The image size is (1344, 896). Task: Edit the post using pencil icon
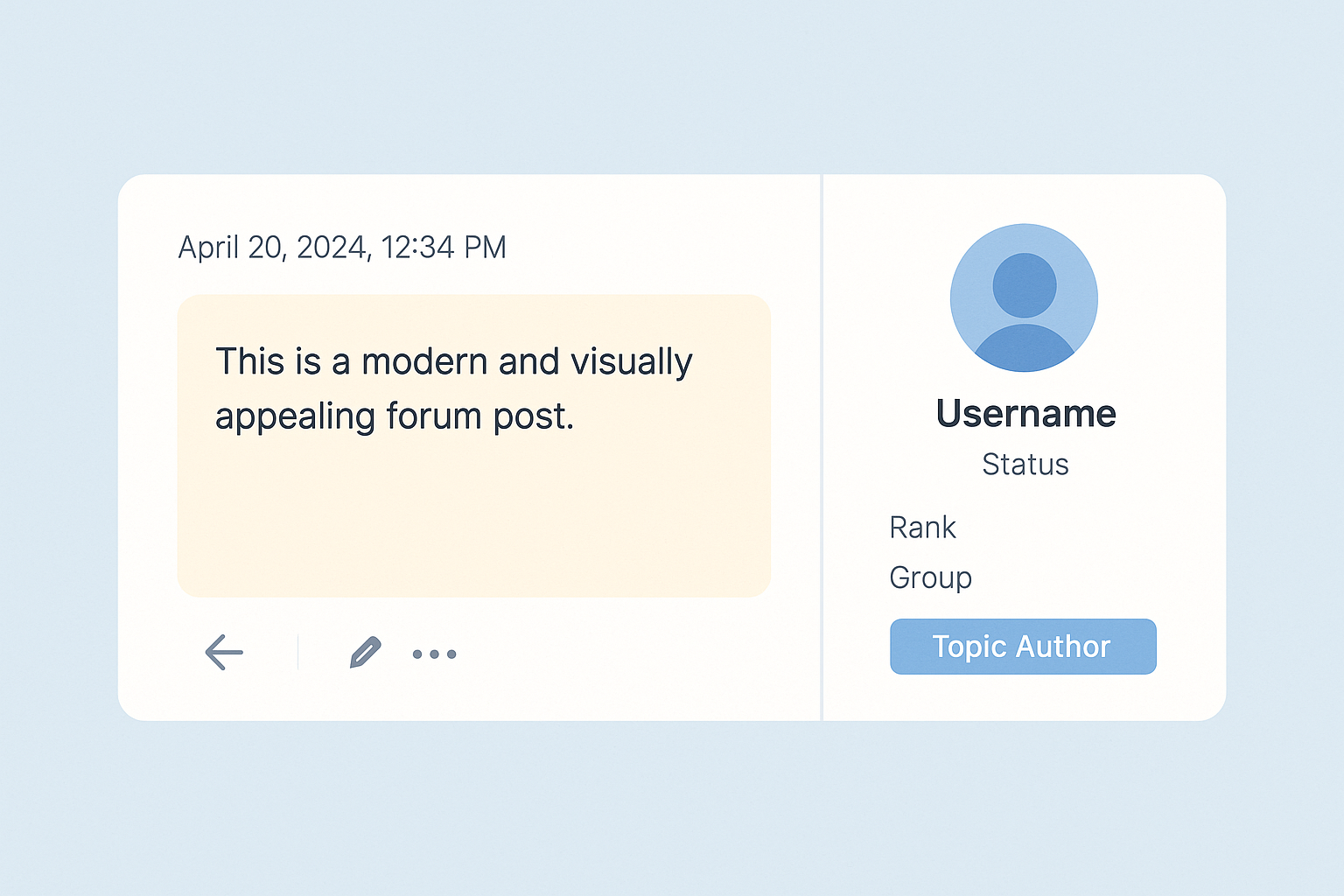pyautogui.click(x=365, y=653)
